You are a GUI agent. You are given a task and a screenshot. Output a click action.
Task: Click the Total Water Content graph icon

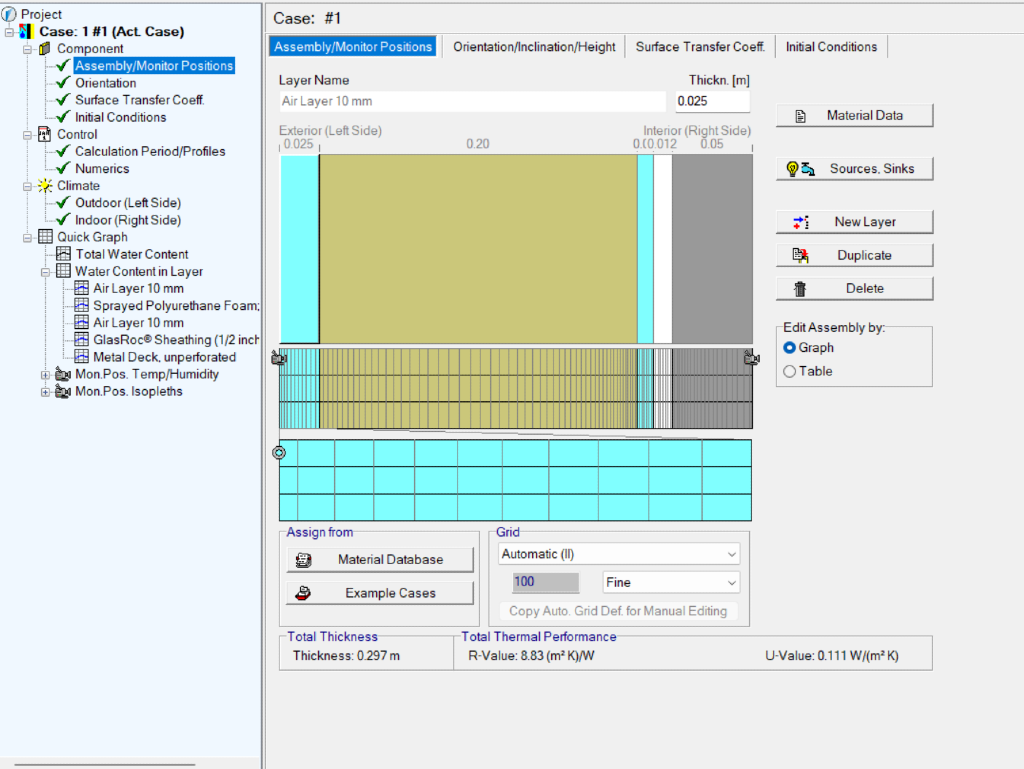(64, 254)
